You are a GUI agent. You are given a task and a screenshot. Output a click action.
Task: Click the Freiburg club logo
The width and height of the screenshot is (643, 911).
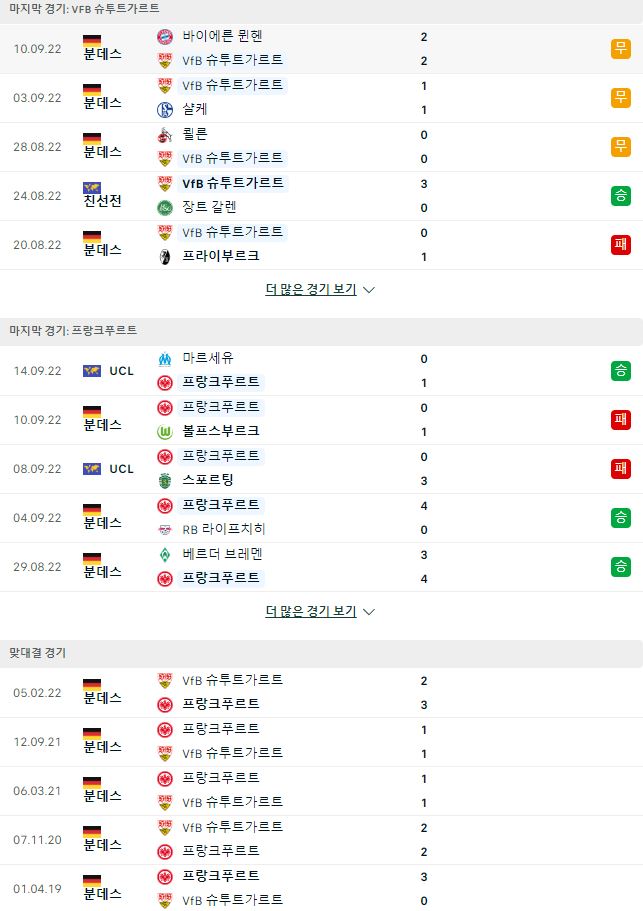click(165, 256)
